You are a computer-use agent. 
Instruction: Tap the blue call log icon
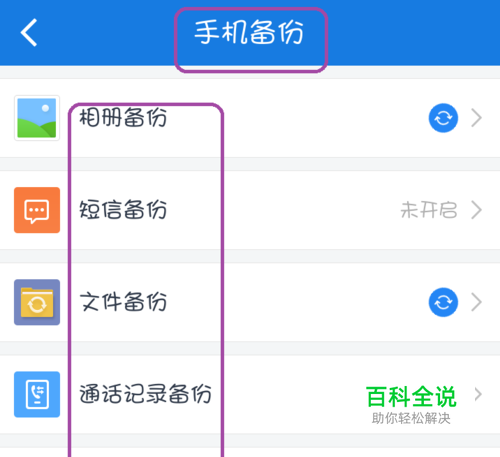click(37, 394)
